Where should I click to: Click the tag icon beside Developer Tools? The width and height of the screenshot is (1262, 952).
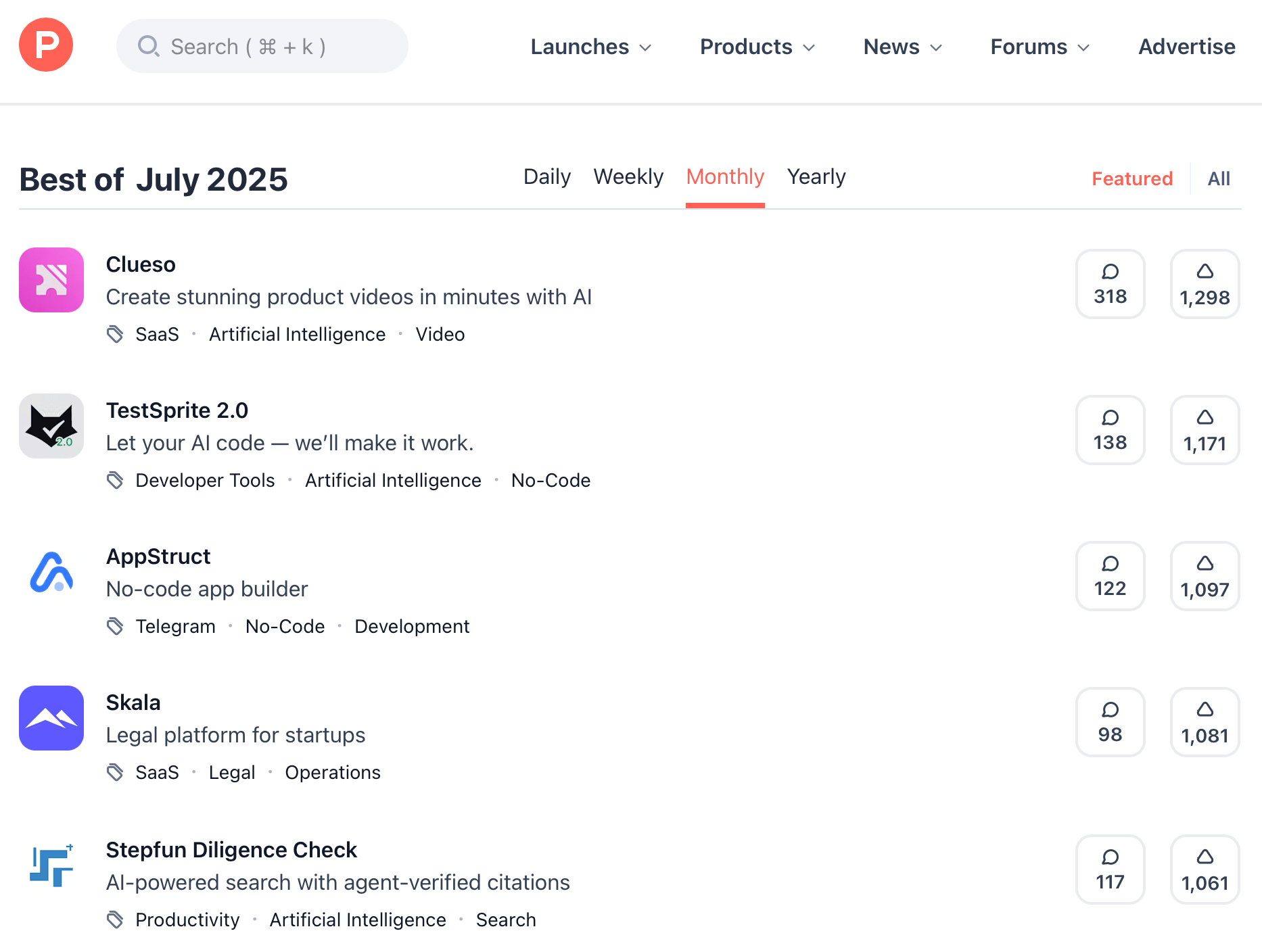[x=115, y=480]
